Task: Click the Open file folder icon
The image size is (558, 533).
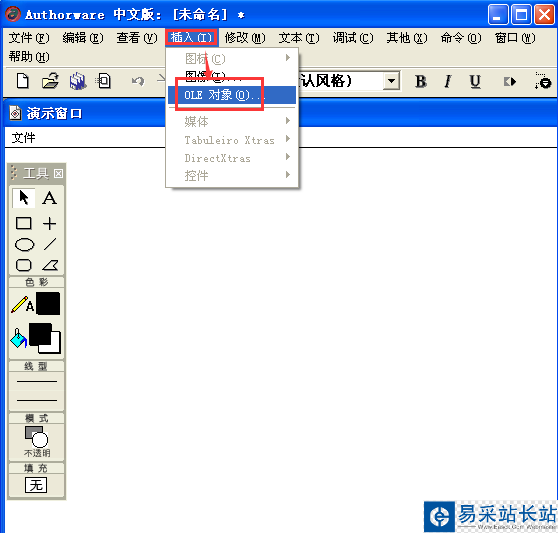Action: (50, 81)
